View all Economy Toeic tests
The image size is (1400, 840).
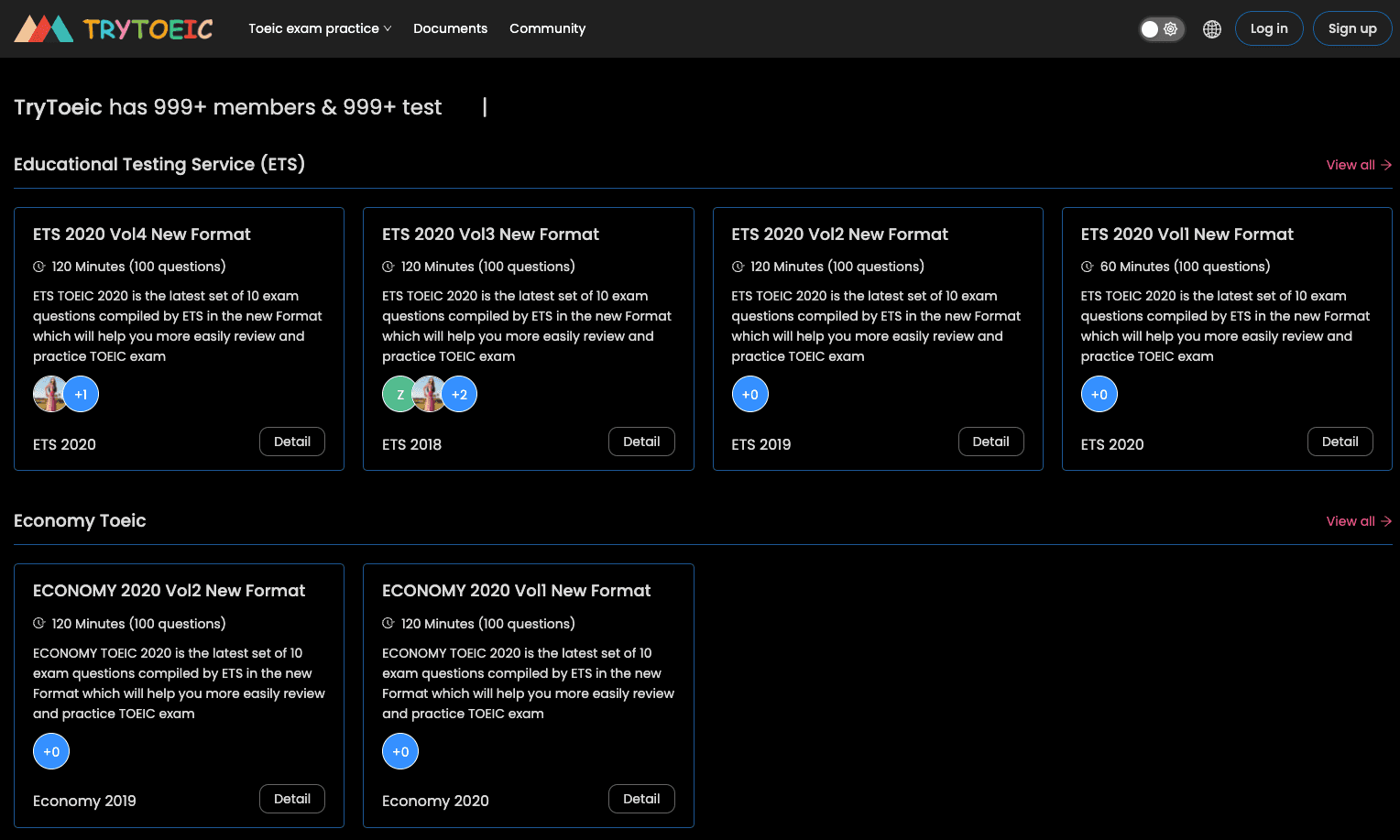pyautogui.click(x=1359, y=521)
